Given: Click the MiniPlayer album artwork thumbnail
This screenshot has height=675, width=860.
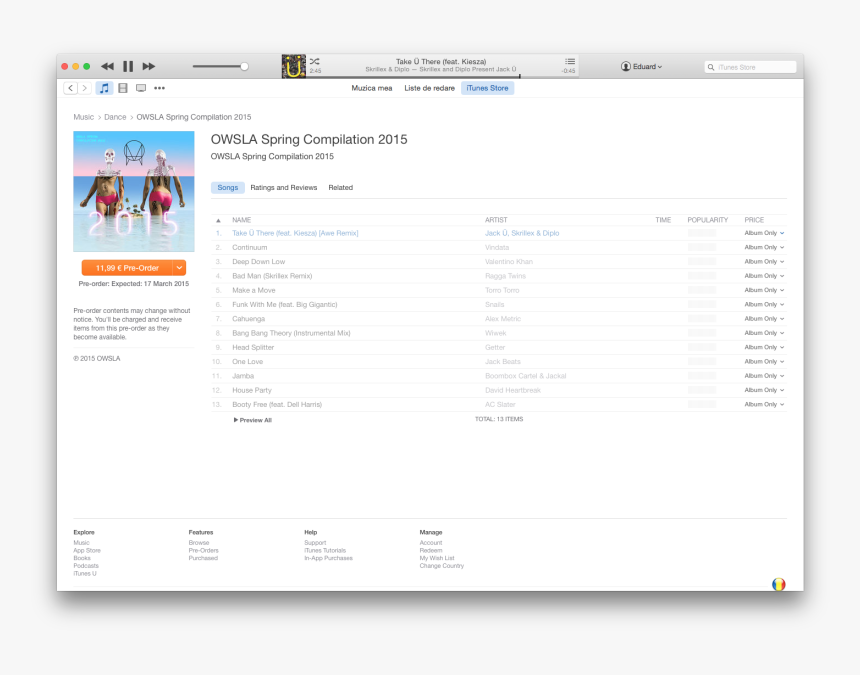Looking at the screenshot, I should pos(293,65).
